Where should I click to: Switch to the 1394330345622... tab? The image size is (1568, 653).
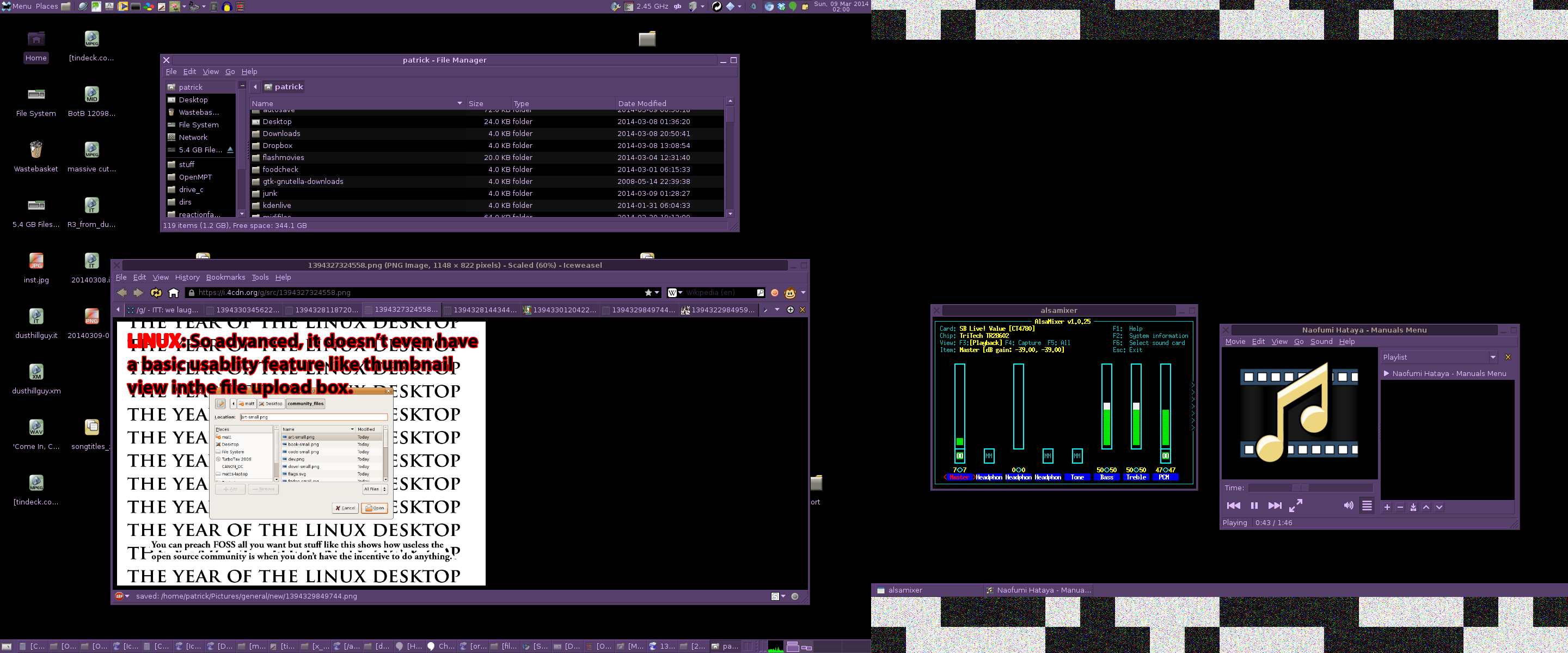point(242,310)
